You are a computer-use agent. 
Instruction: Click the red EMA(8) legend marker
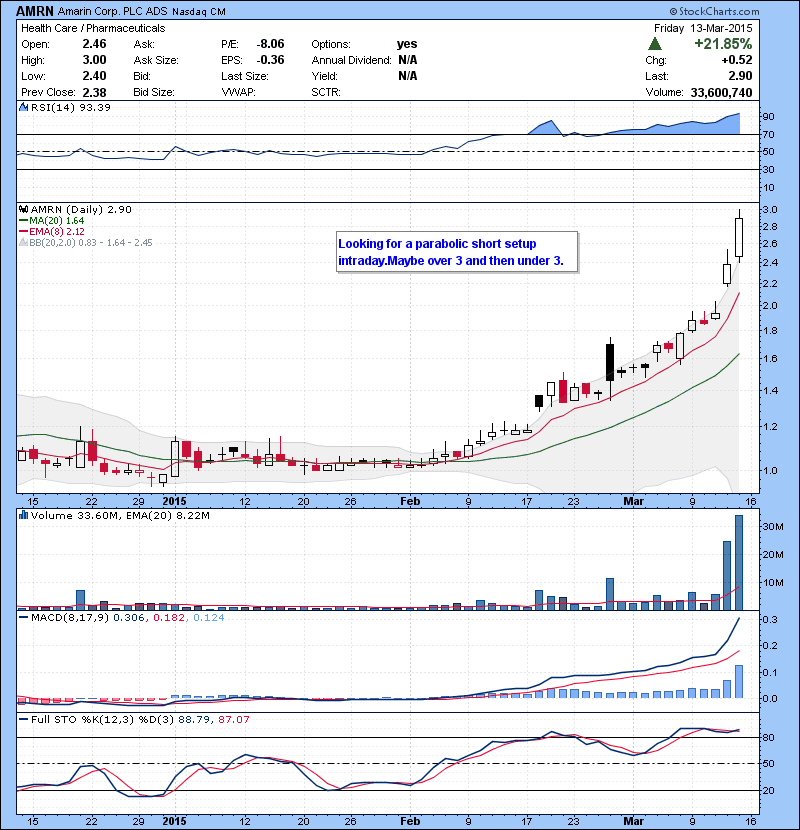pyautogui.click(x=22, y=232)
